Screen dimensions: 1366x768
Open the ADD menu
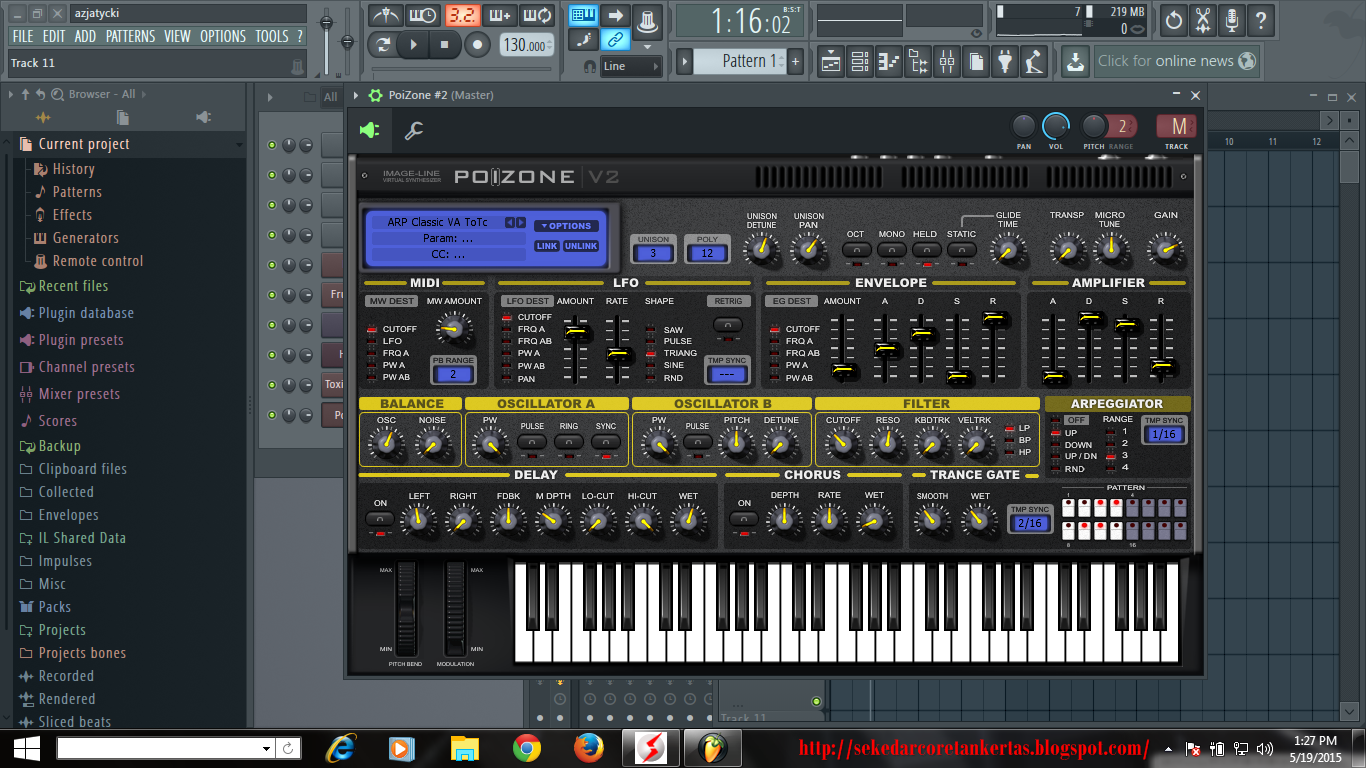[85, 36]
